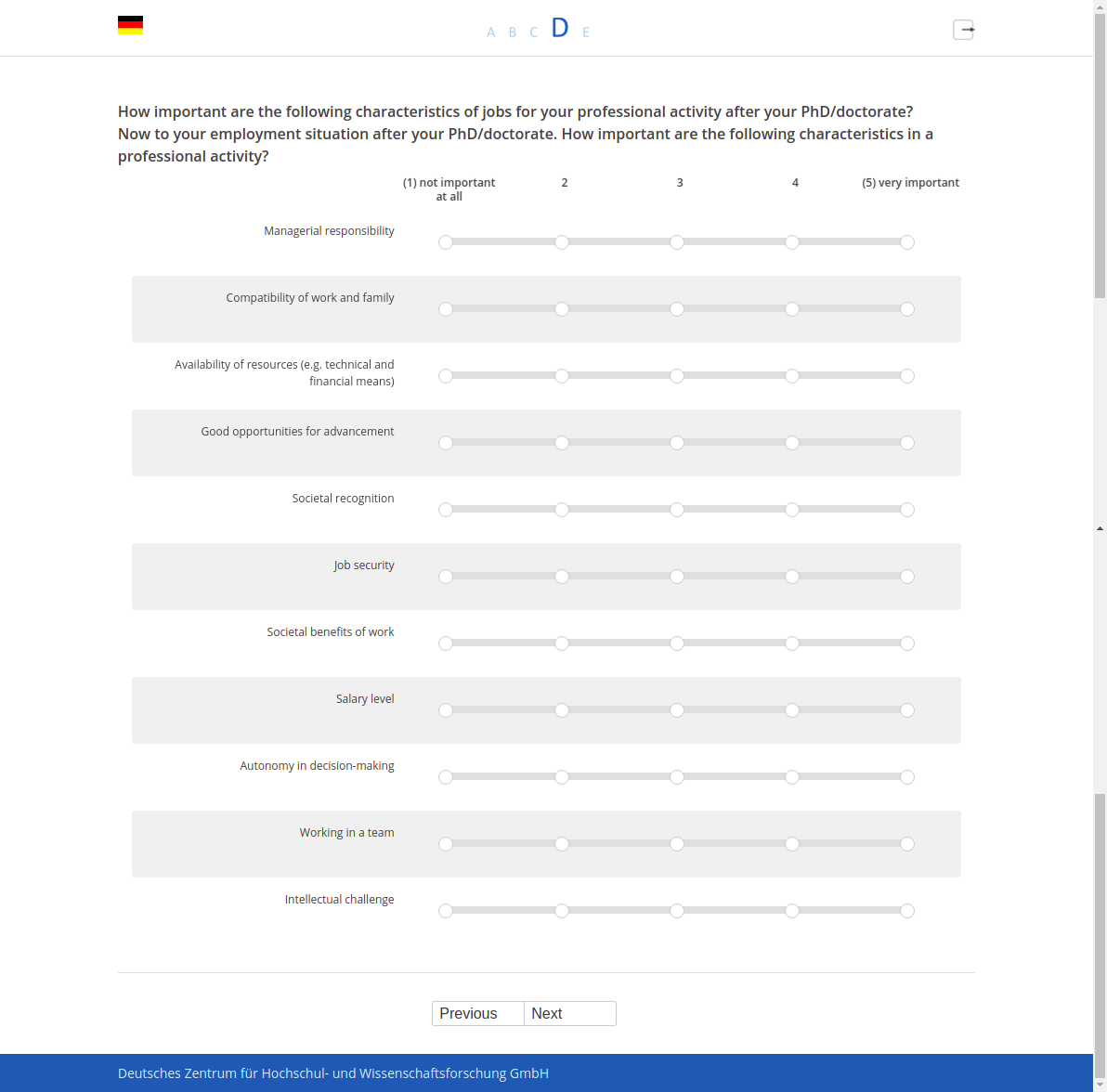The width and height of the screenshot is (1107, 1092).
Task: Click the exit survey icon
Action: click(964, 30)
